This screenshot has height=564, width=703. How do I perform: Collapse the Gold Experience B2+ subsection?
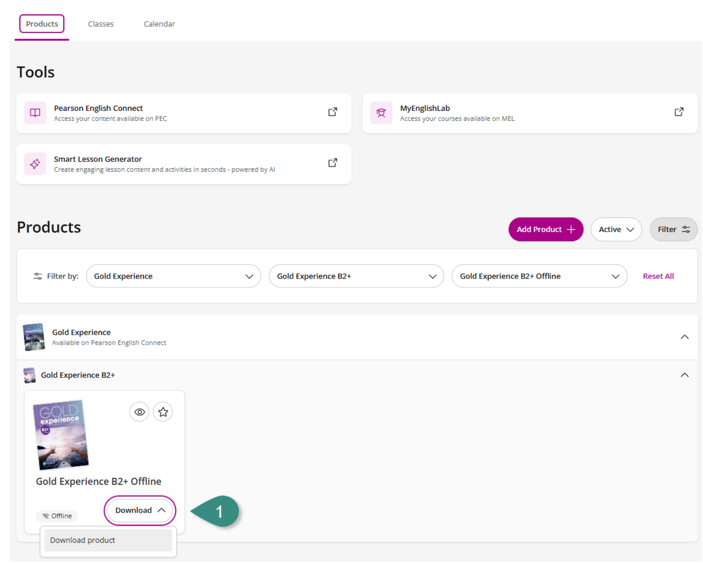click(685, 375)
